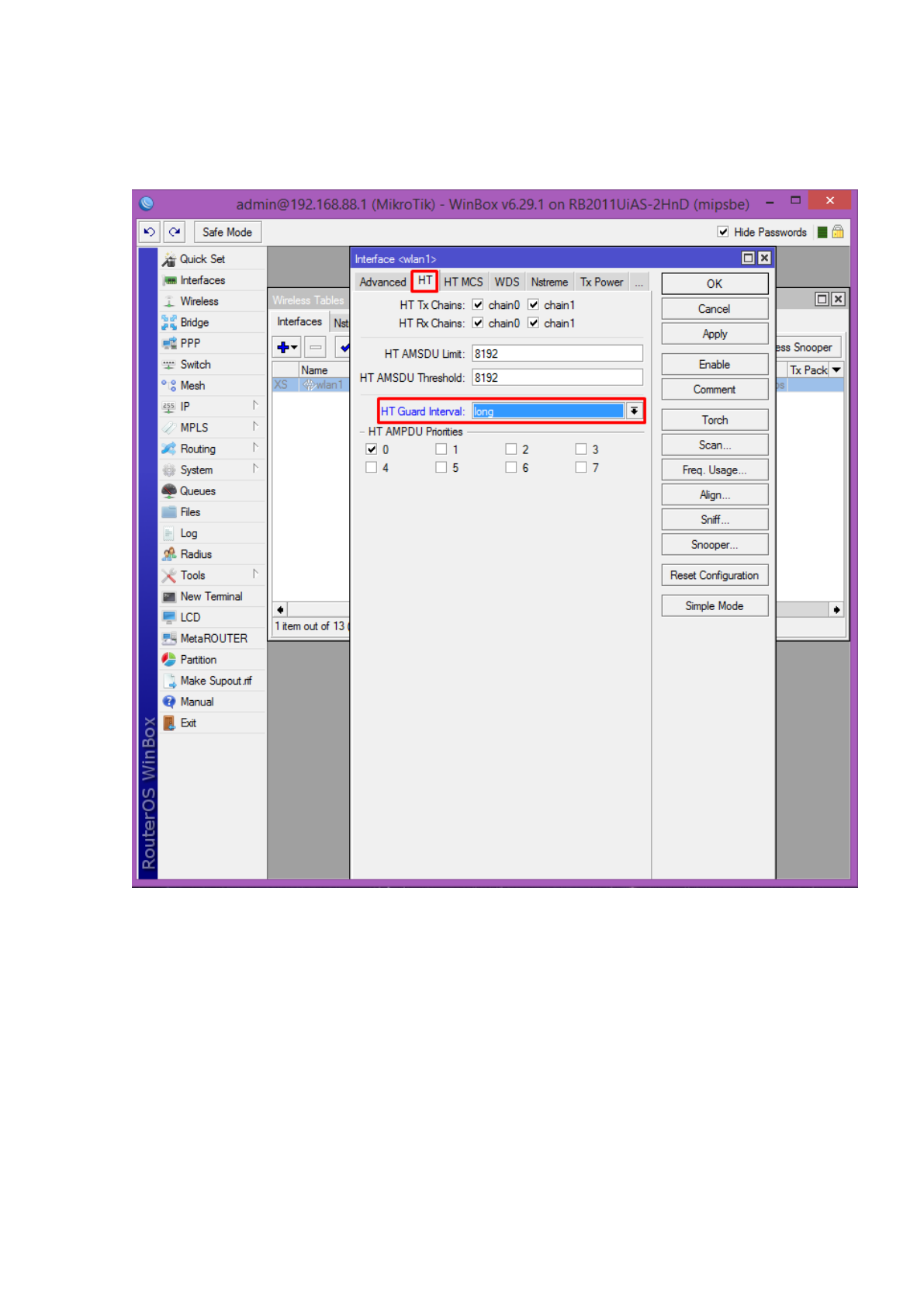Expand the System submenu
Image resolution: width=924 pixels, height=1307 pixels.
pyautogui.click(x=254, y=468)
